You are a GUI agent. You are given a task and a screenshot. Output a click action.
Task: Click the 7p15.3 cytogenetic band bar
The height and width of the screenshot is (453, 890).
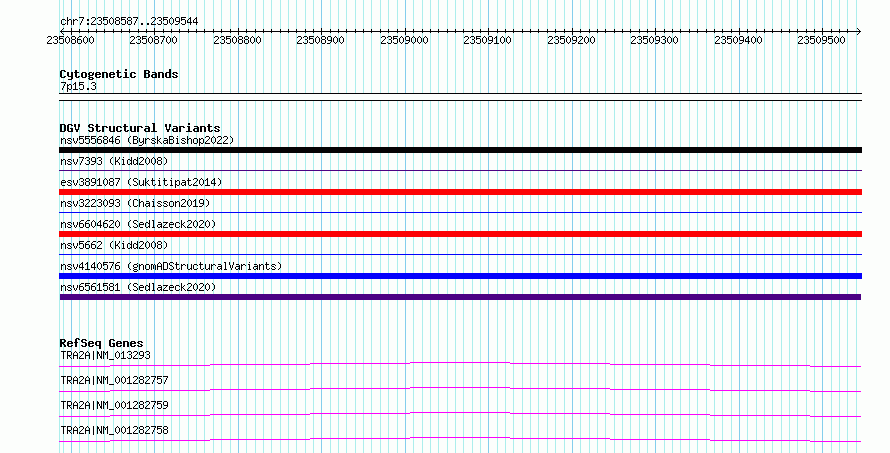(460, 97)
